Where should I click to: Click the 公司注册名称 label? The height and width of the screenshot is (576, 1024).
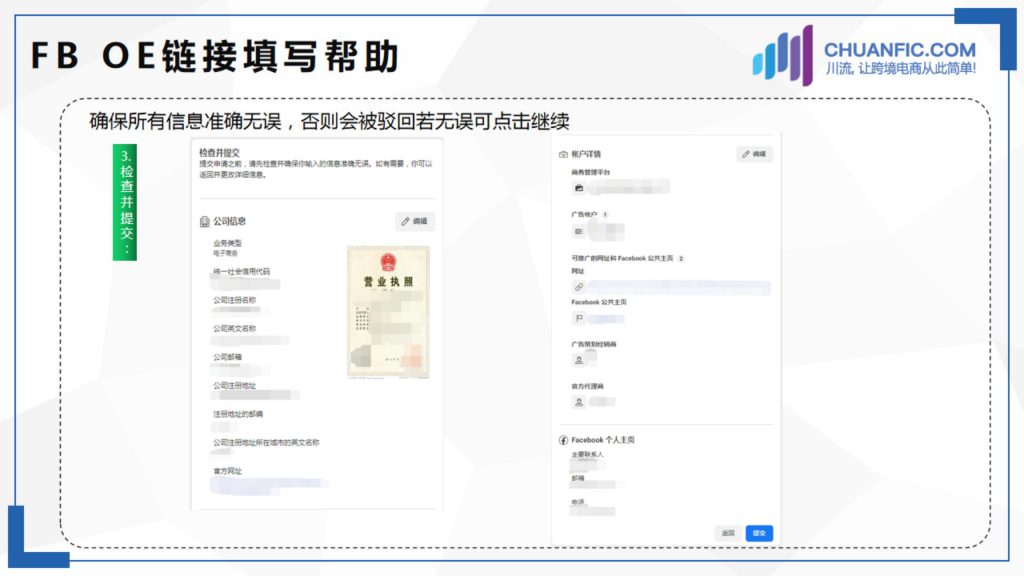pos(234,300)
